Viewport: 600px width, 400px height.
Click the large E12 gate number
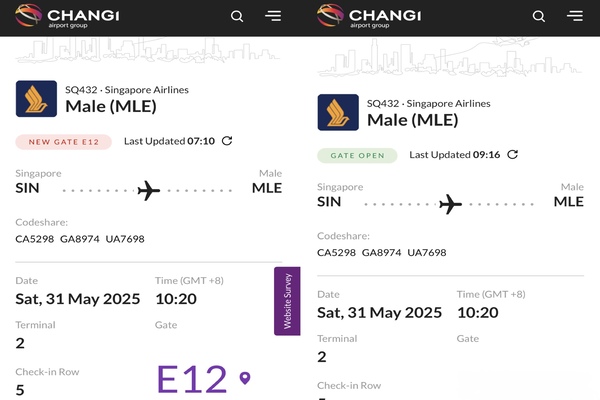pos(193,380)
